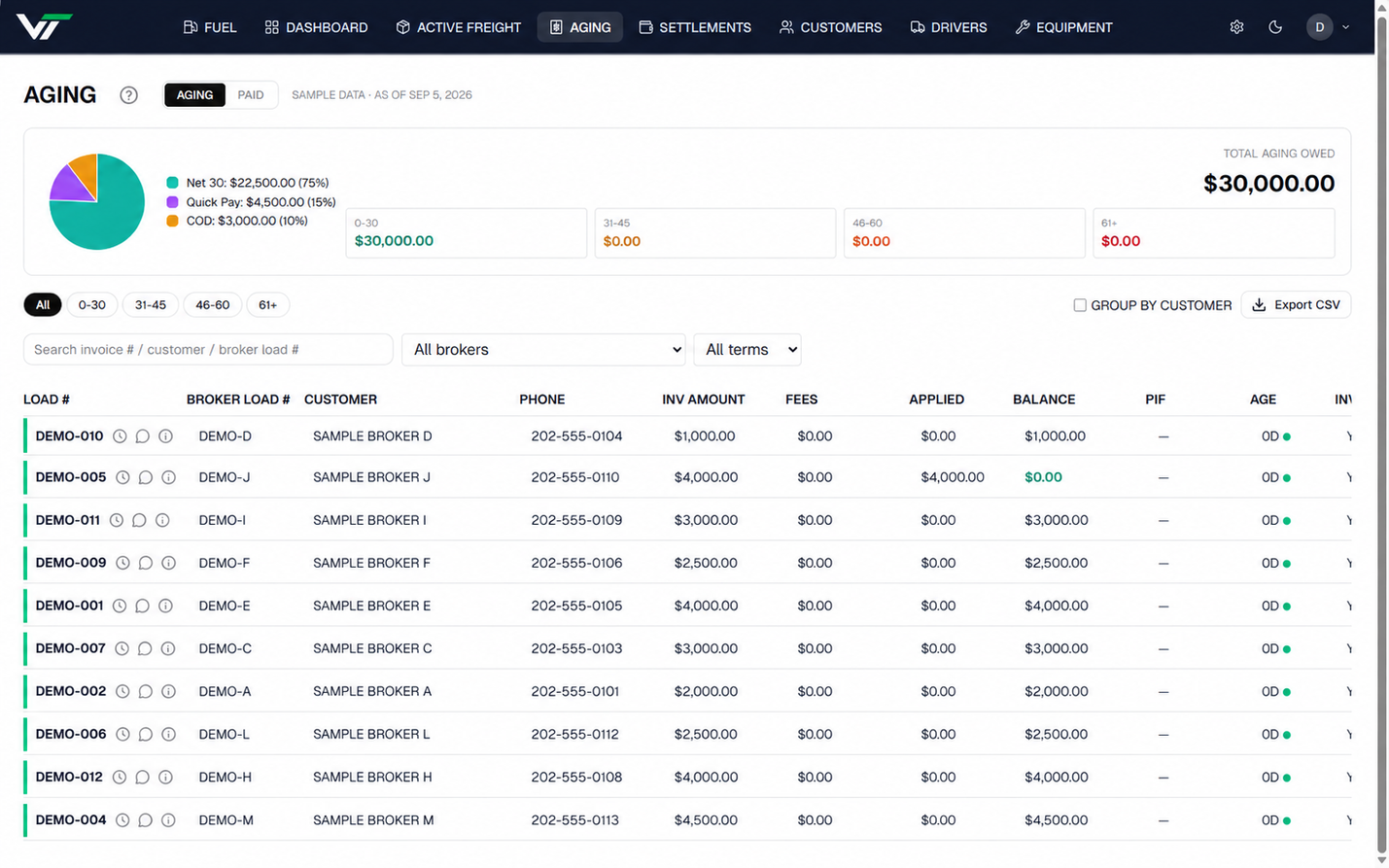Go to the Dashboard tab
Image resolution: width=1389 pixels, height=868 pixels.
point(317,27)
